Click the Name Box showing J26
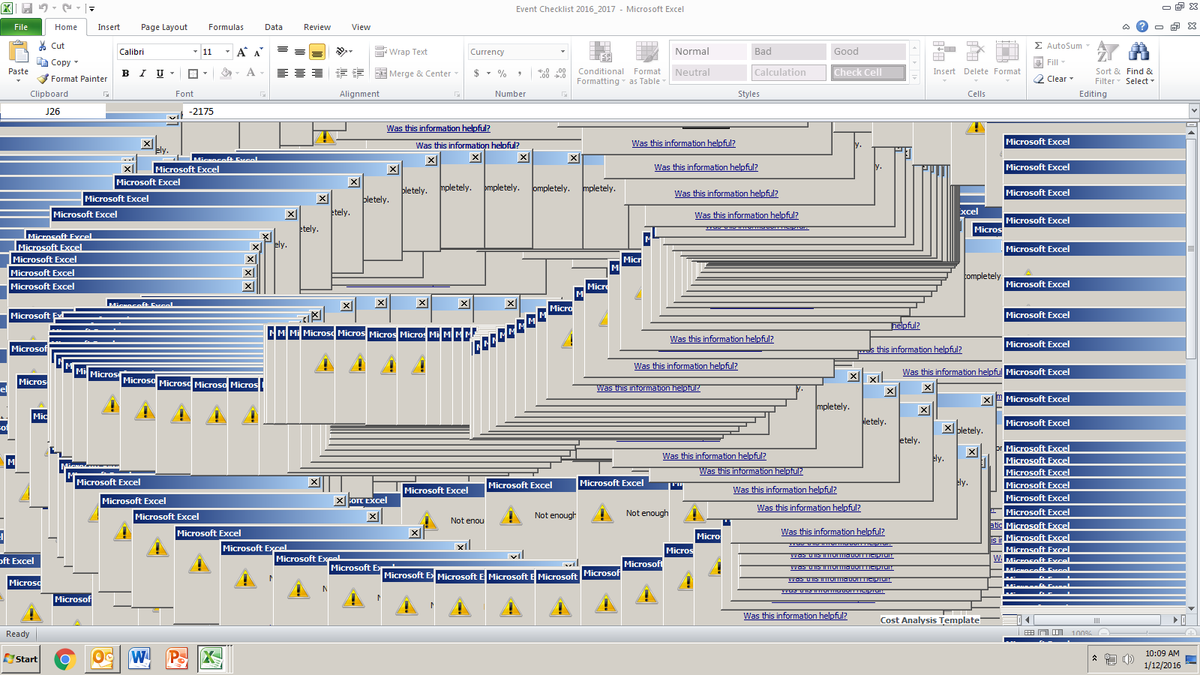The image size is (1200, 675). coord(53,111)
